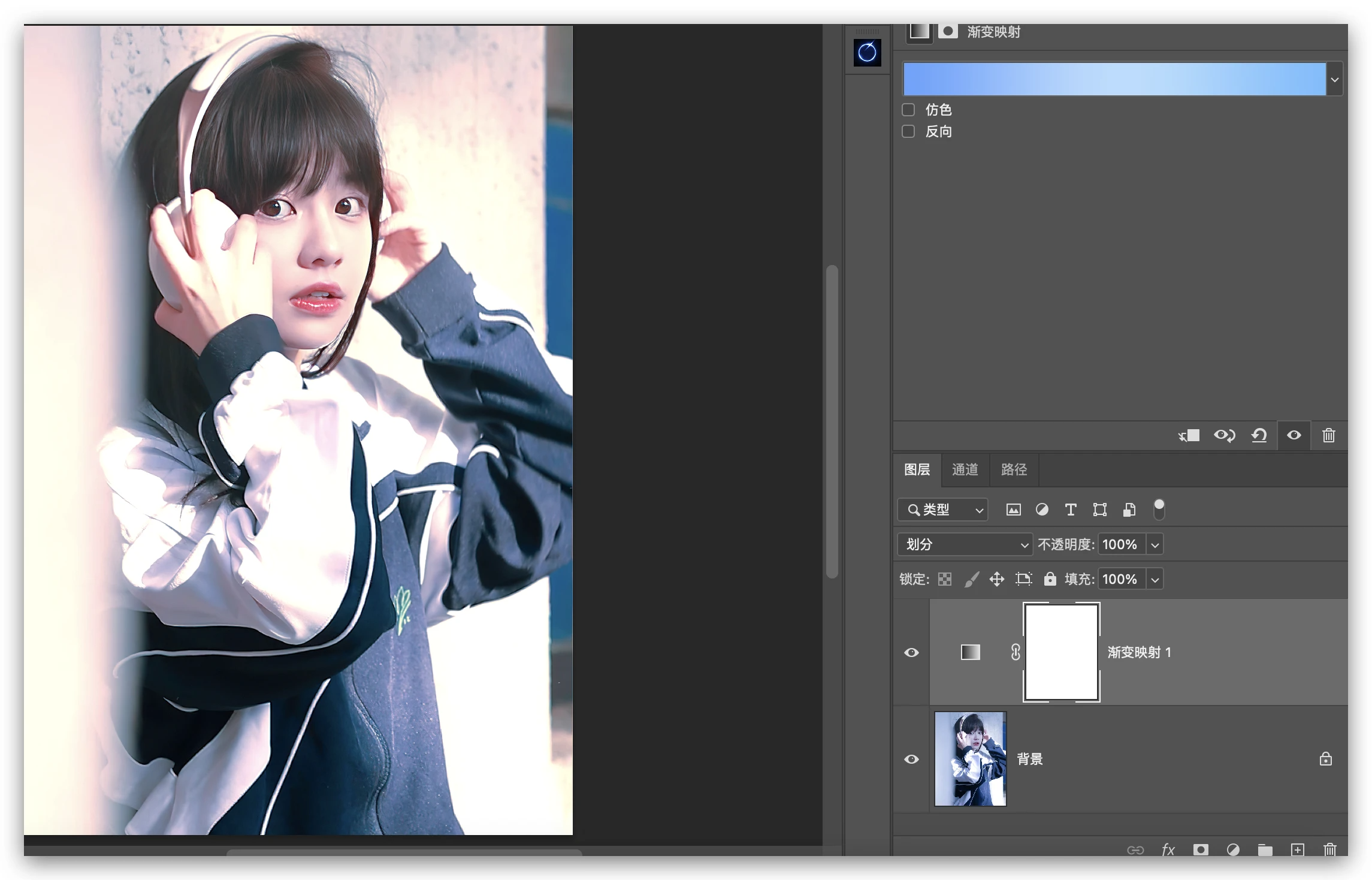Switch to the 通道 channels tab

[x=965, y=469]
